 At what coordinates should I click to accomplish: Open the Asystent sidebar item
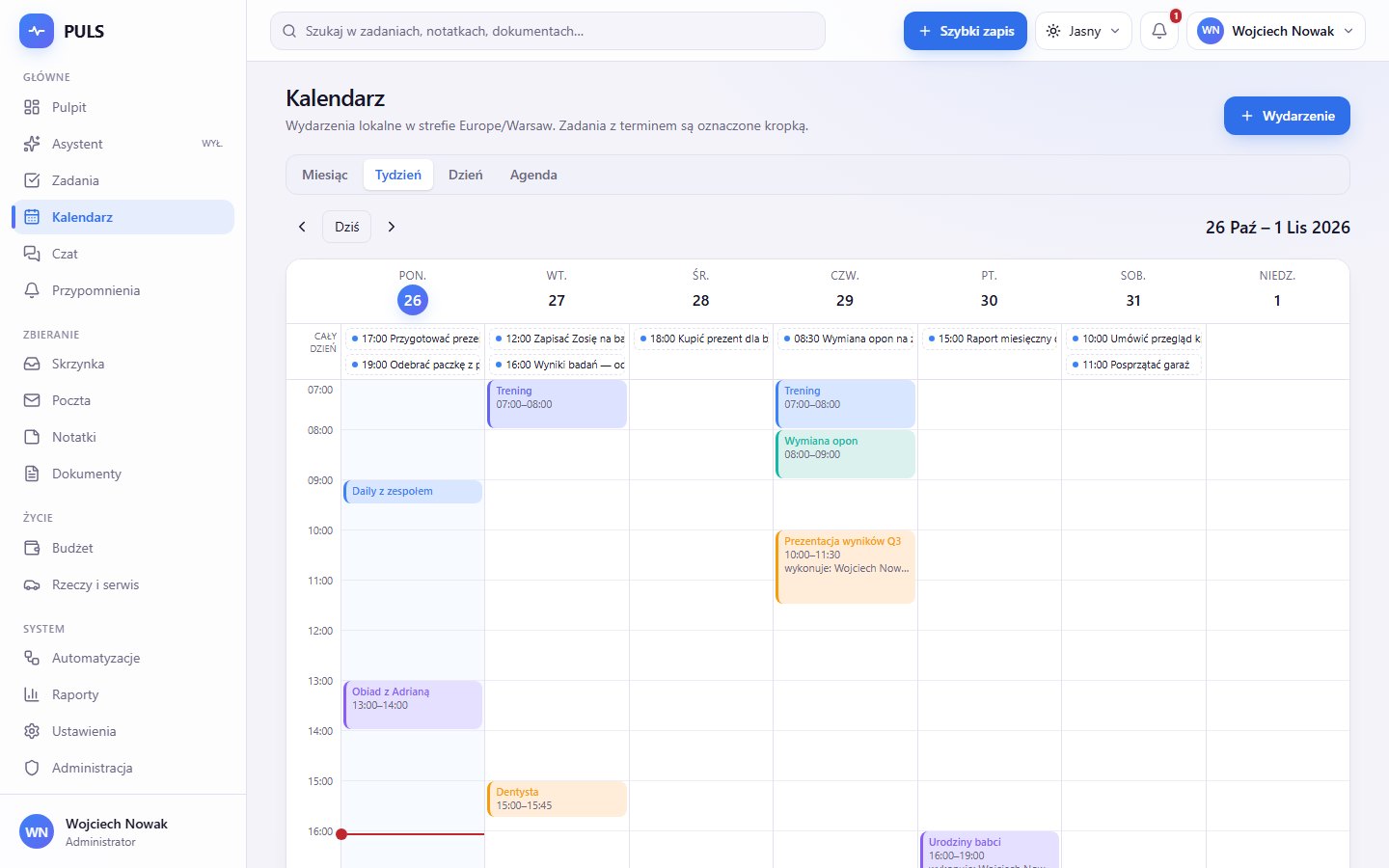pyautogui.click(x=123, y=144)
